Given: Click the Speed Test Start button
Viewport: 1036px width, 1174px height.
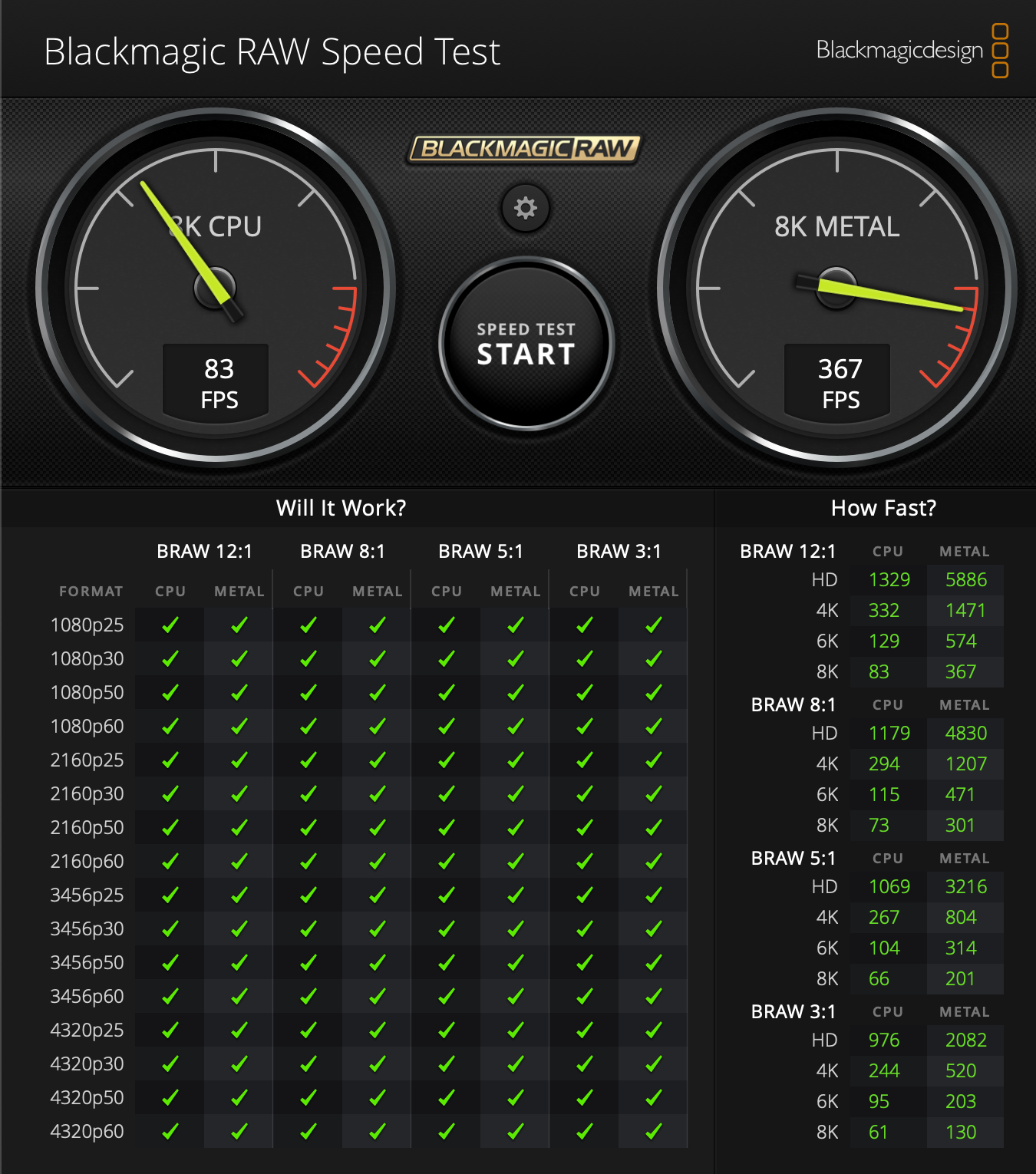Looking at the screenshot, I should [526, 344].
